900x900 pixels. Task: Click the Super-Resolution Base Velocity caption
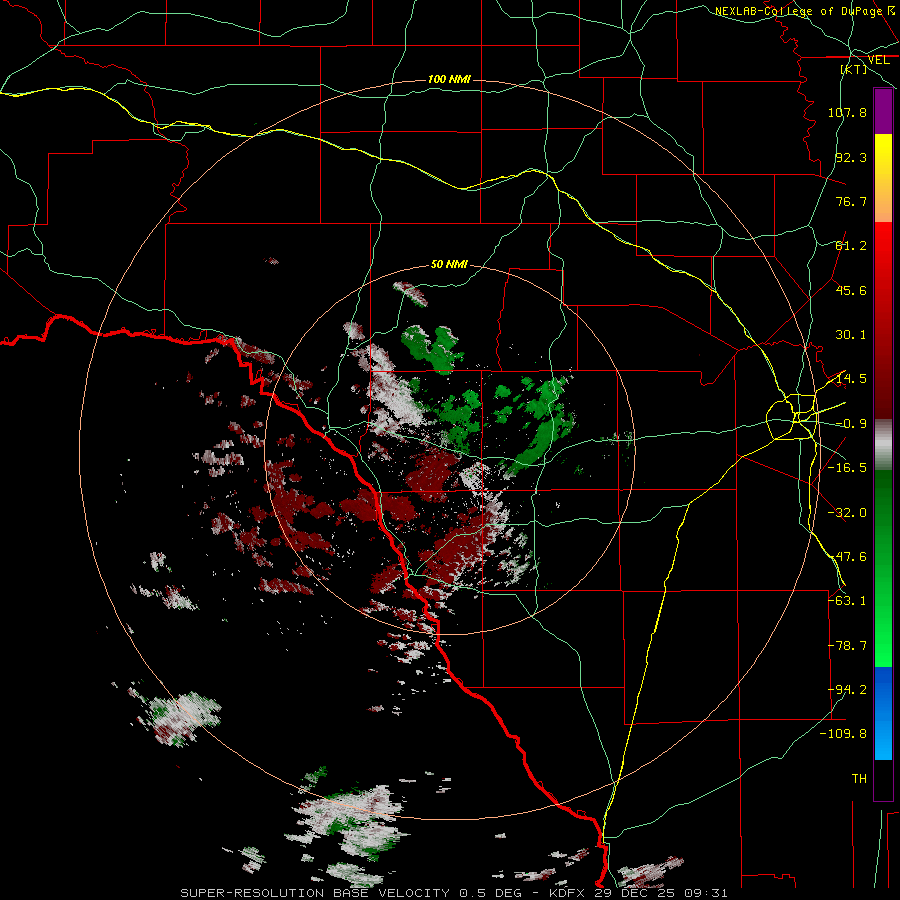point(454,893)
